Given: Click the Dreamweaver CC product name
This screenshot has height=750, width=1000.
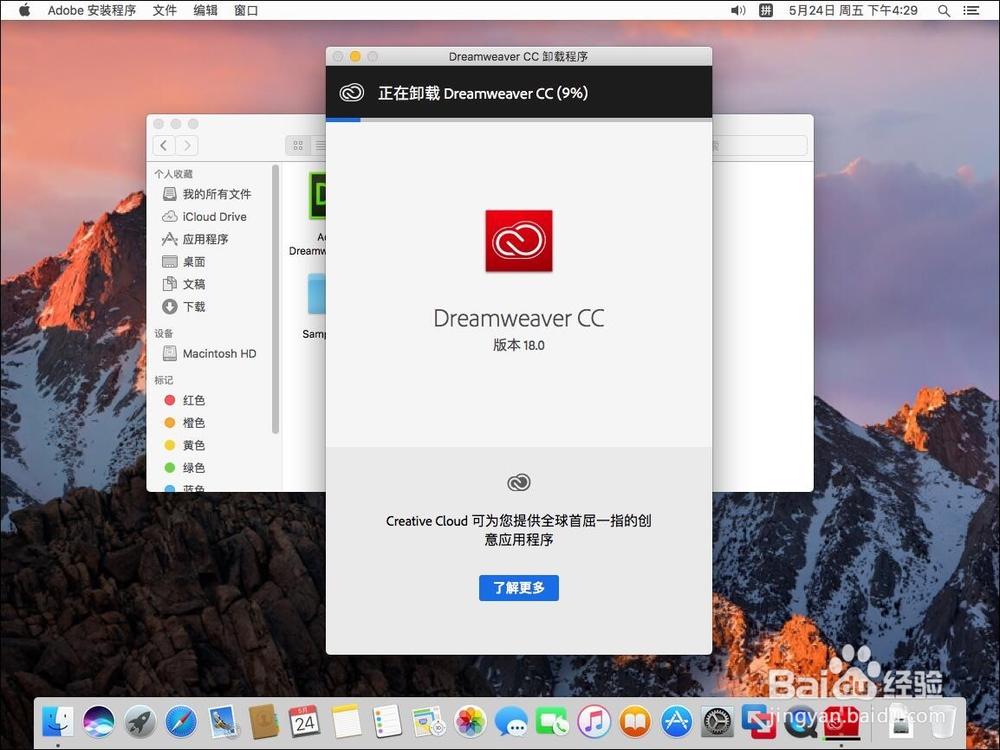Looking at the screenshot, I should [518, 318].
